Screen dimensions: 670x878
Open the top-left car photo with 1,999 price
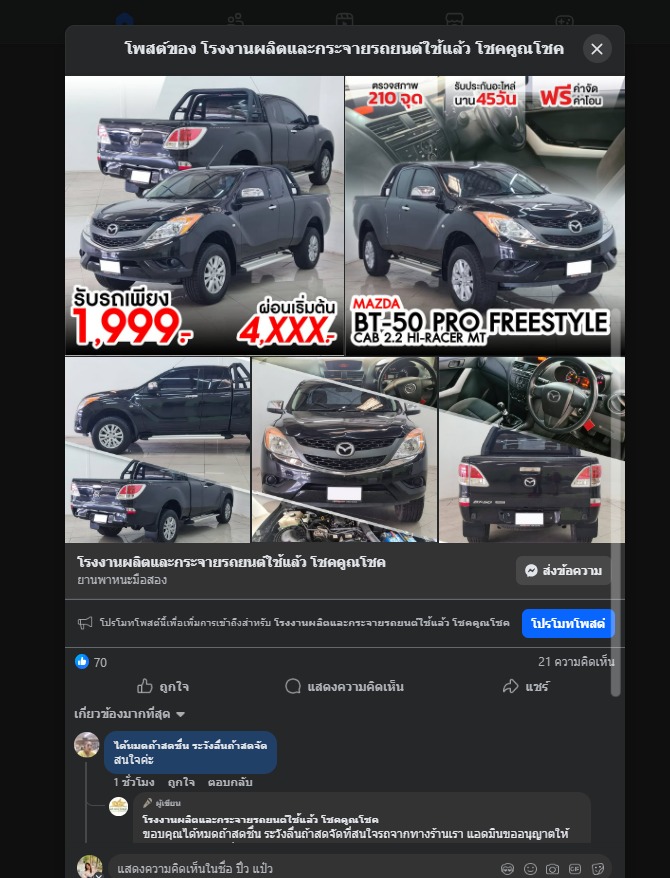(x=204, y=216)
